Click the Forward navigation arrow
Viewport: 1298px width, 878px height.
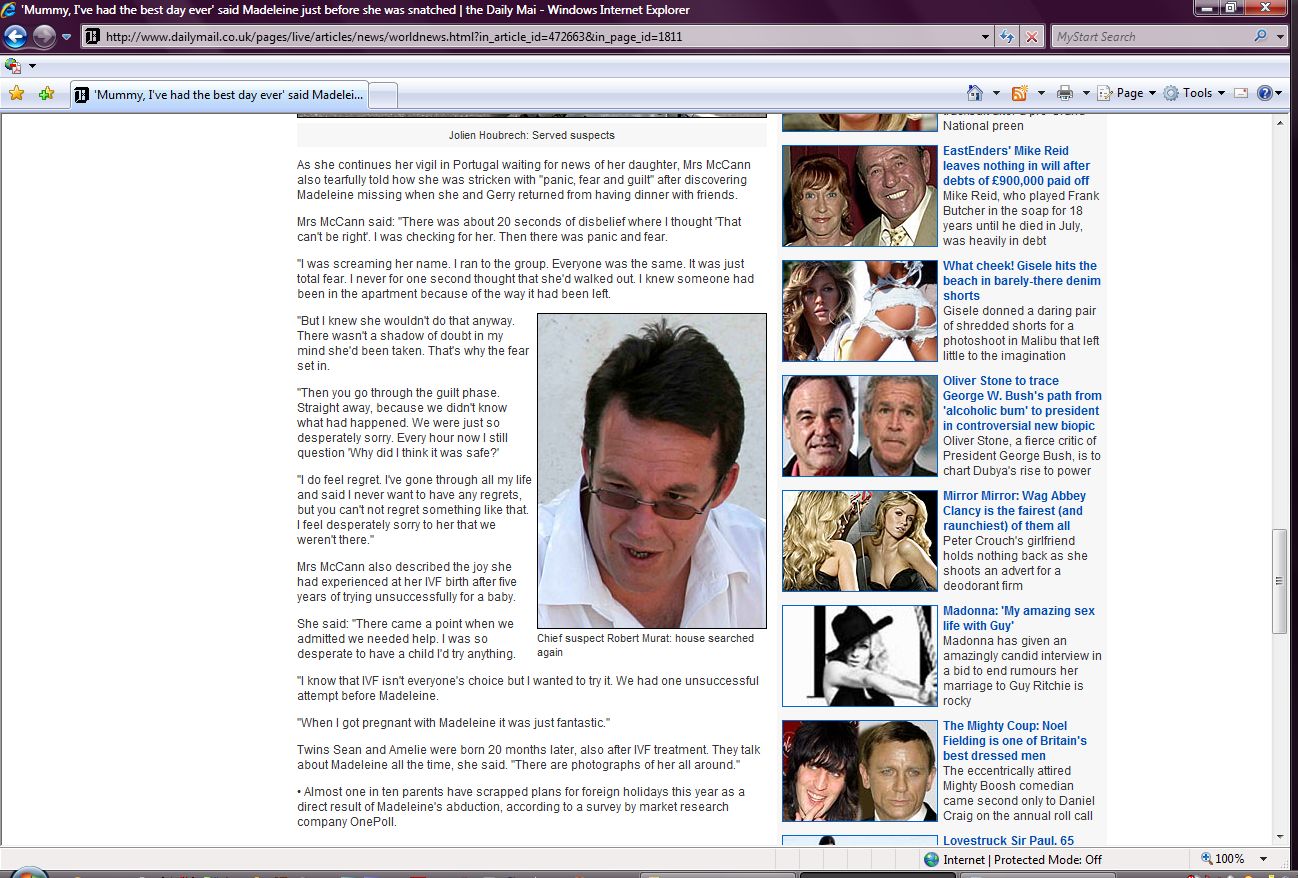[44, 37]
